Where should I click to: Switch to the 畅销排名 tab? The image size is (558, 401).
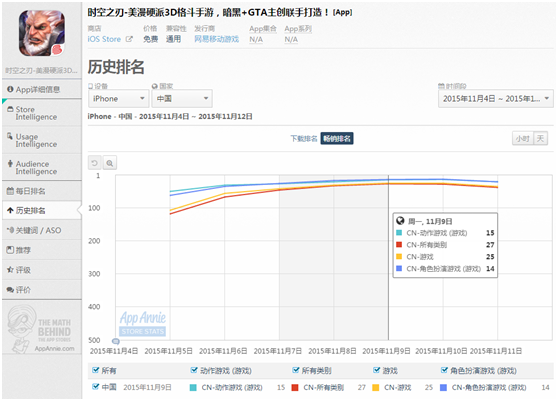[337, 138]
